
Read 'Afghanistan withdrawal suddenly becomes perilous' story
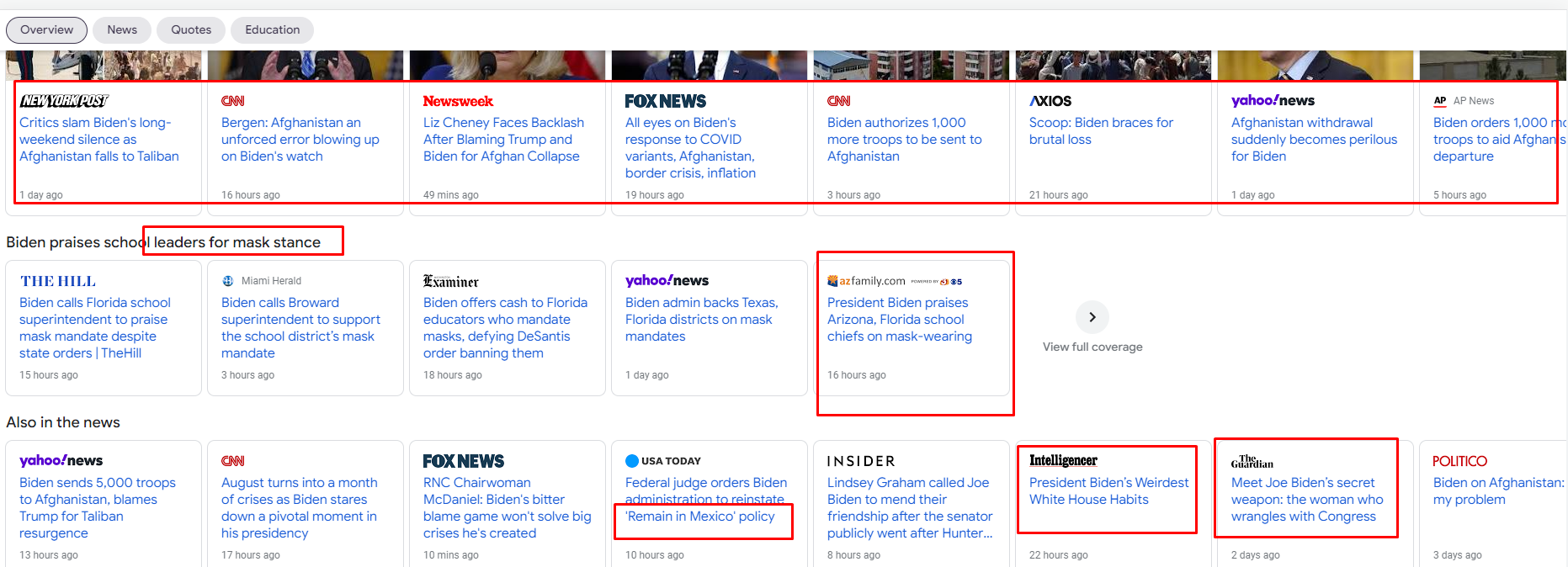point(1314,140)
